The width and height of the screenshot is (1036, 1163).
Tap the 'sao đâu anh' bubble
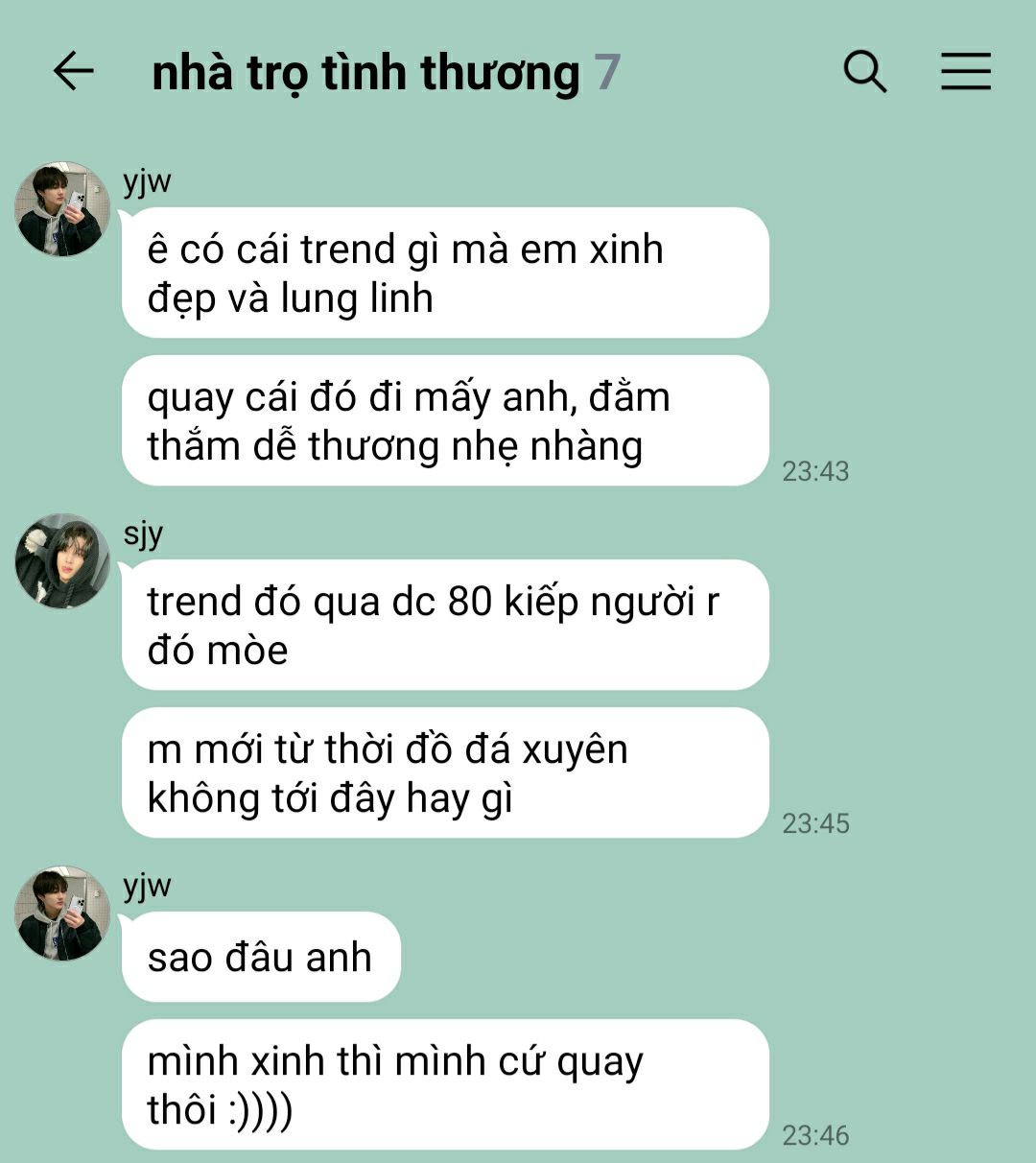pyautogui.click(x=261, y=957)
